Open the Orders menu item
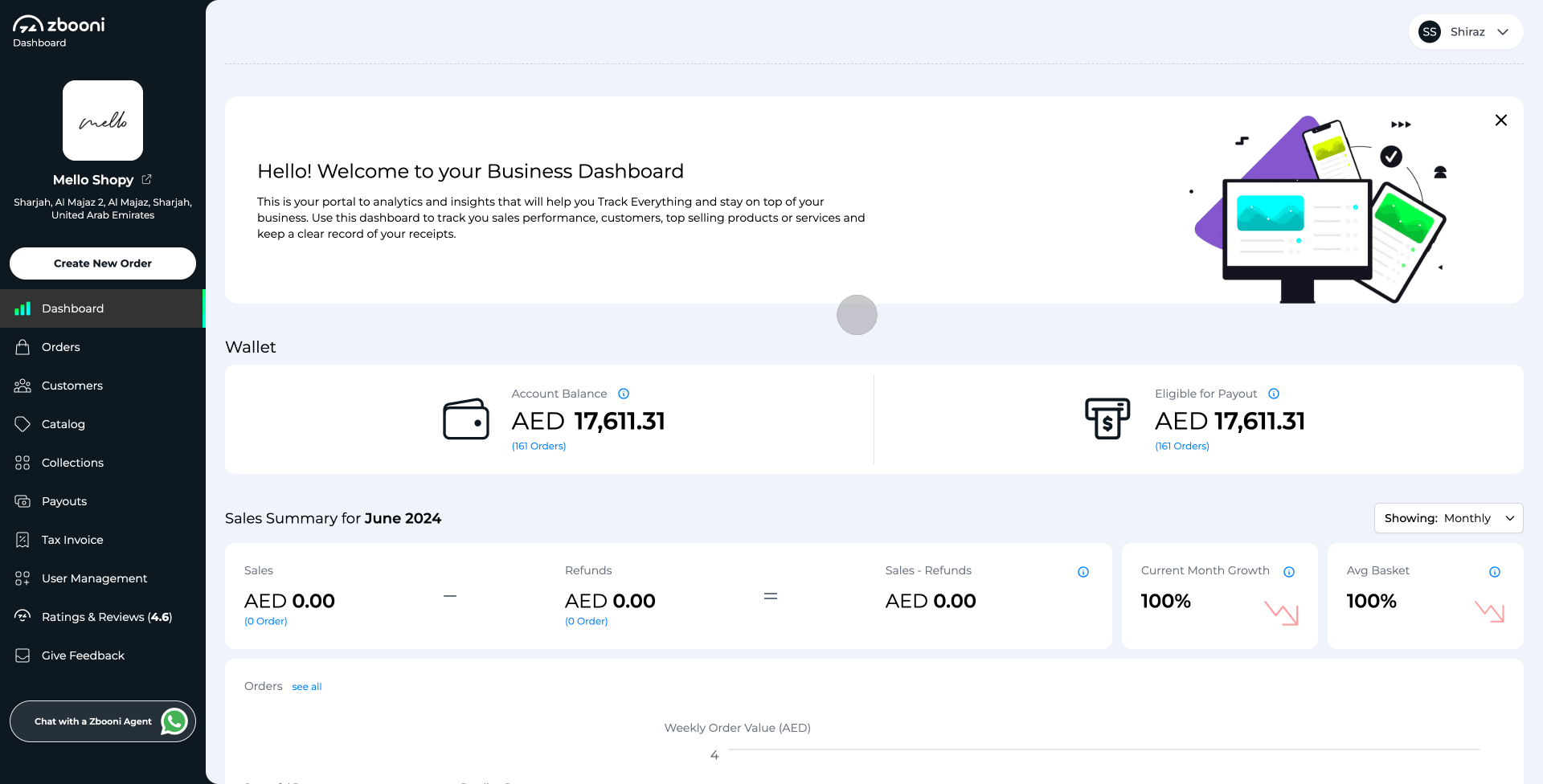Screen dimensions: 1543x784 coord(61,347)
